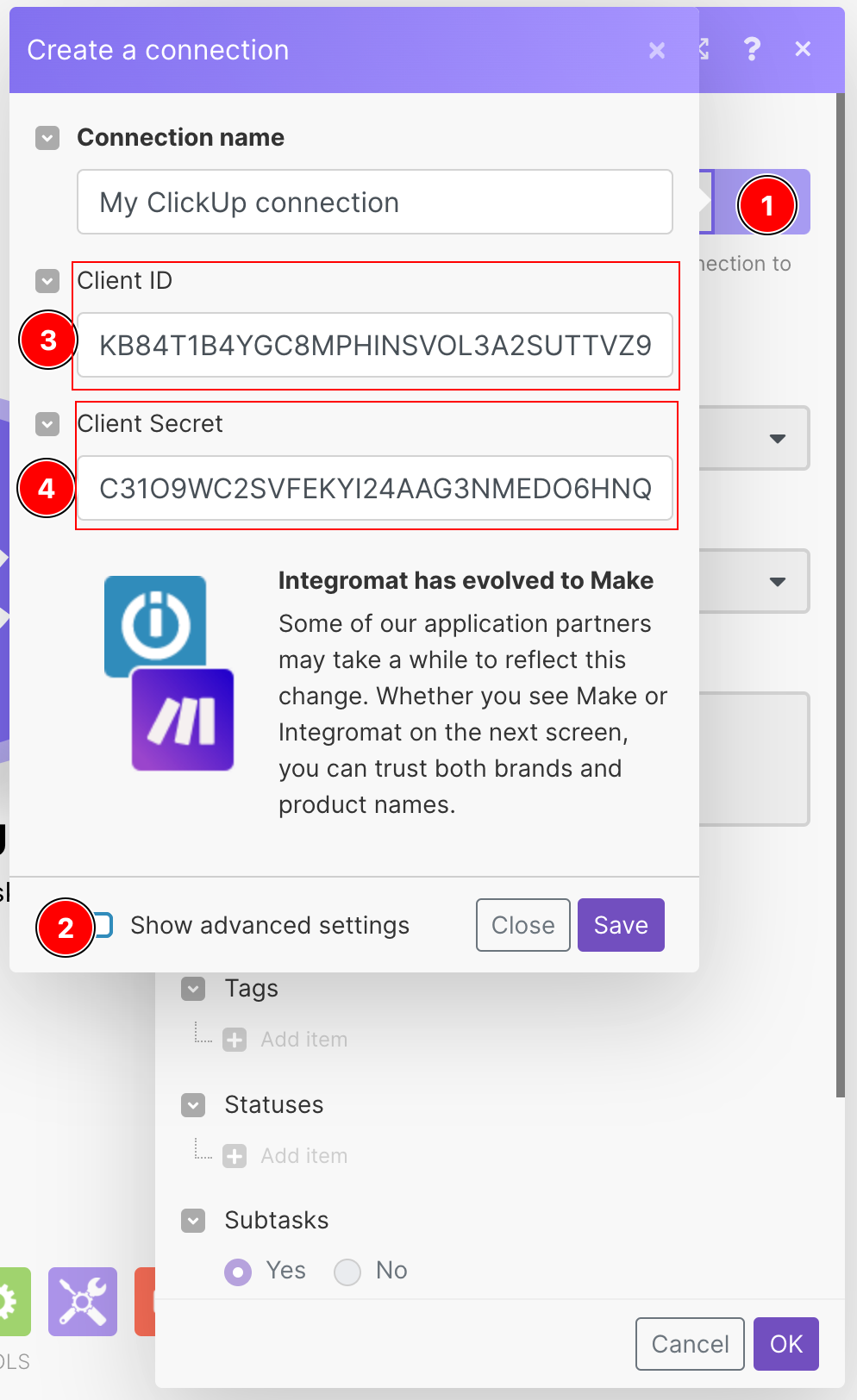Save the new ClickUp connection
The image size is (857, 1400).
click(621, 925)
